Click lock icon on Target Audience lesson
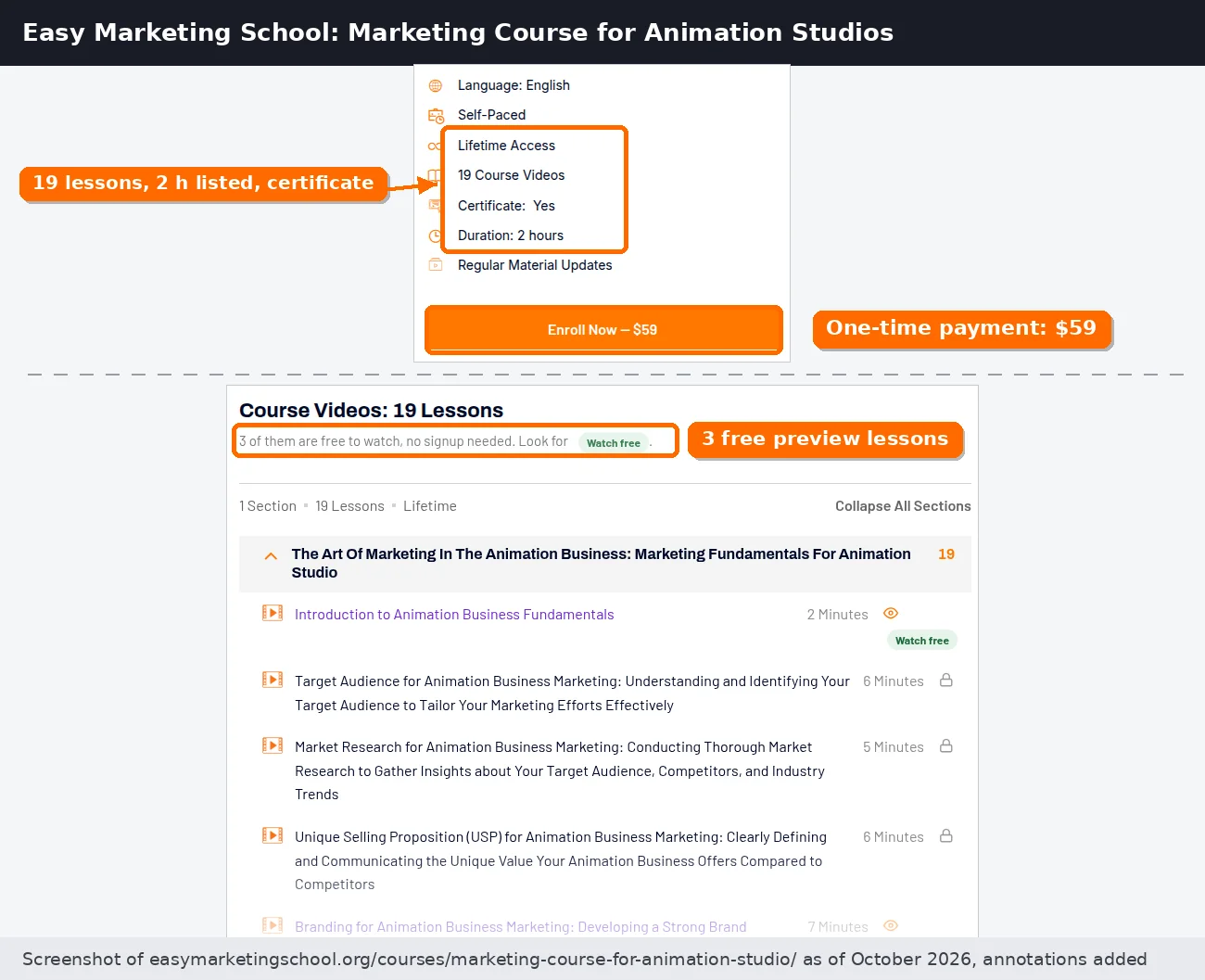The image size is (1205, 980). coord(946,680)
